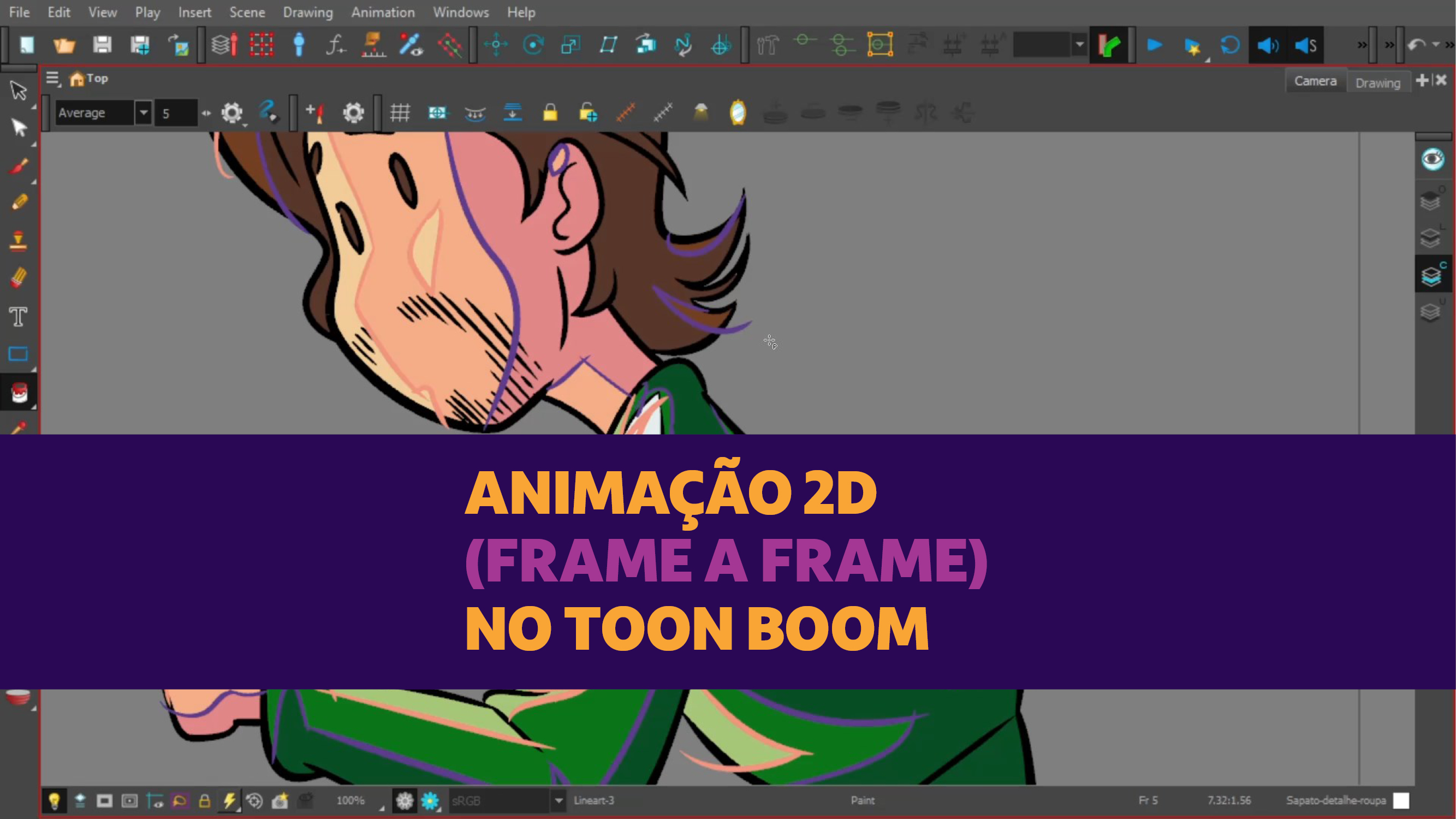
Task: Switch to the Drawing tab
Action: tap(1378, 82)
